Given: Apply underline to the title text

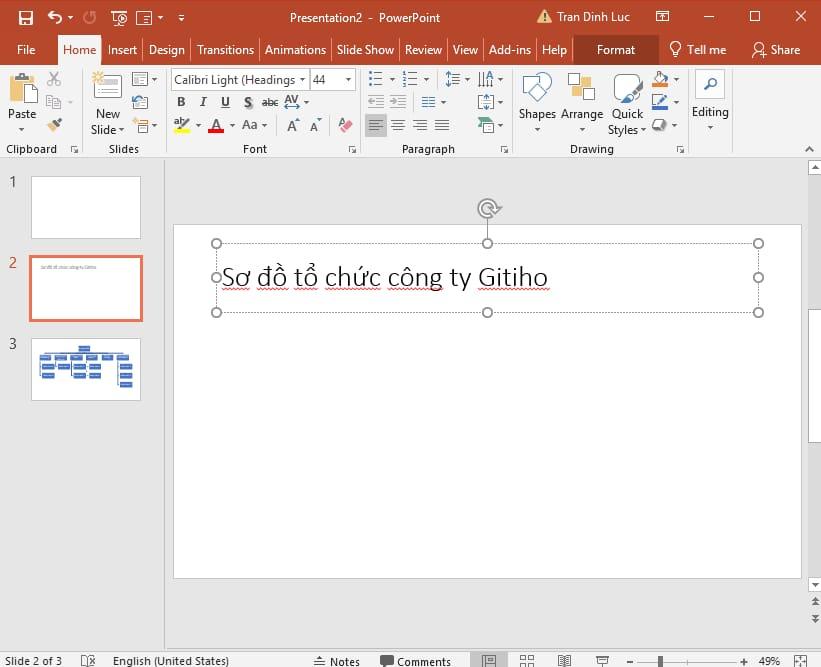Looking at the screenshot, I should (x=222, y=102).
